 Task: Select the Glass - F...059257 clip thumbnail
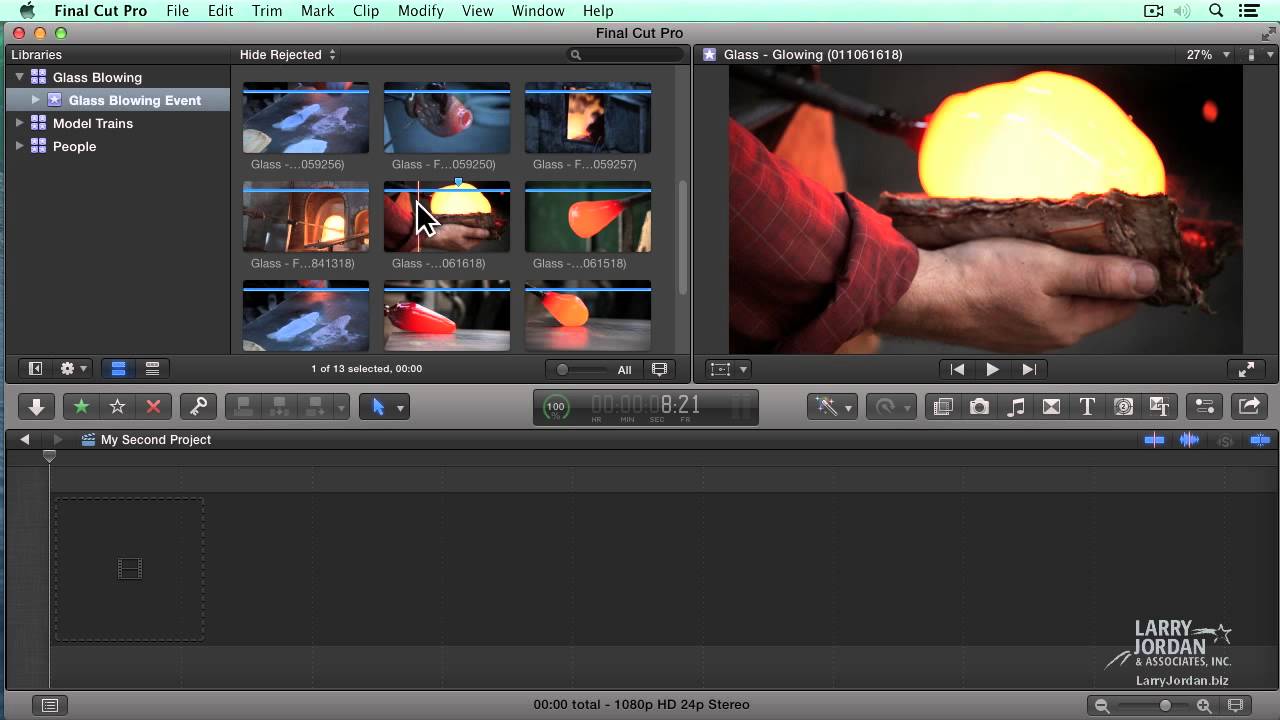(588, 118)
